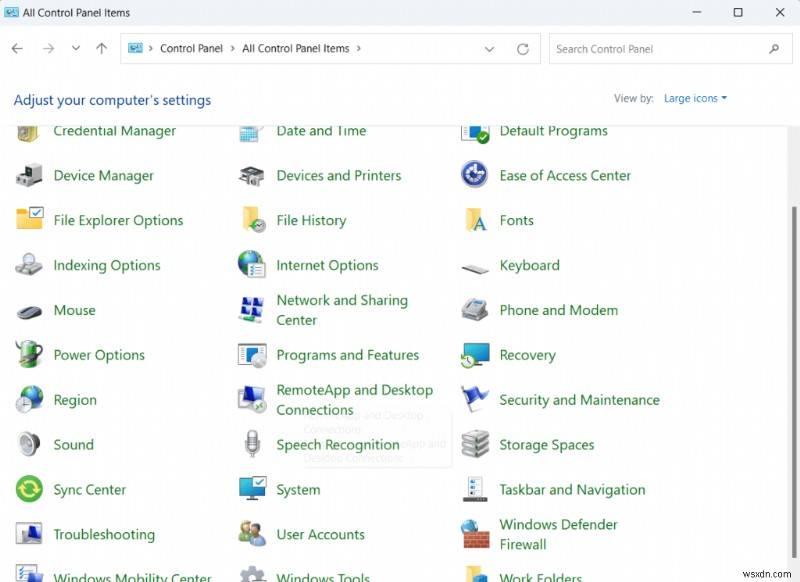The image size is (800, 582).
Task: Click the Keyboard icon
Action: [x=475, y=268]
